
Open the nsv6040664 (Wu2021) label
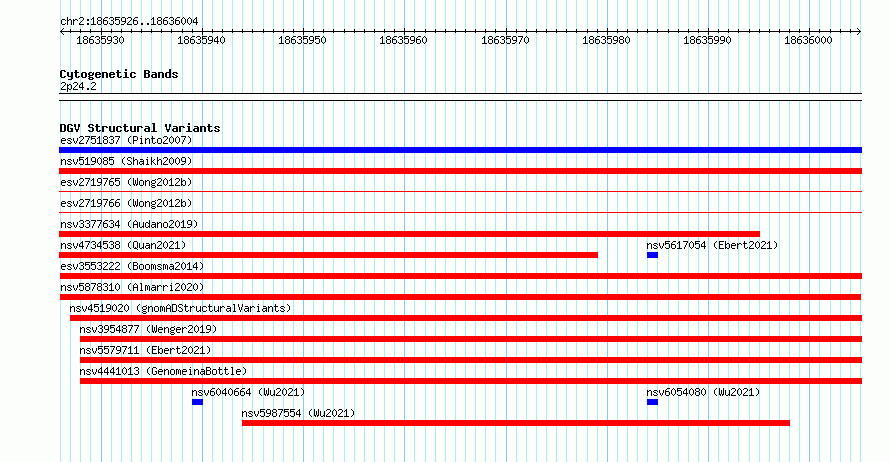(x=248, y=392)
